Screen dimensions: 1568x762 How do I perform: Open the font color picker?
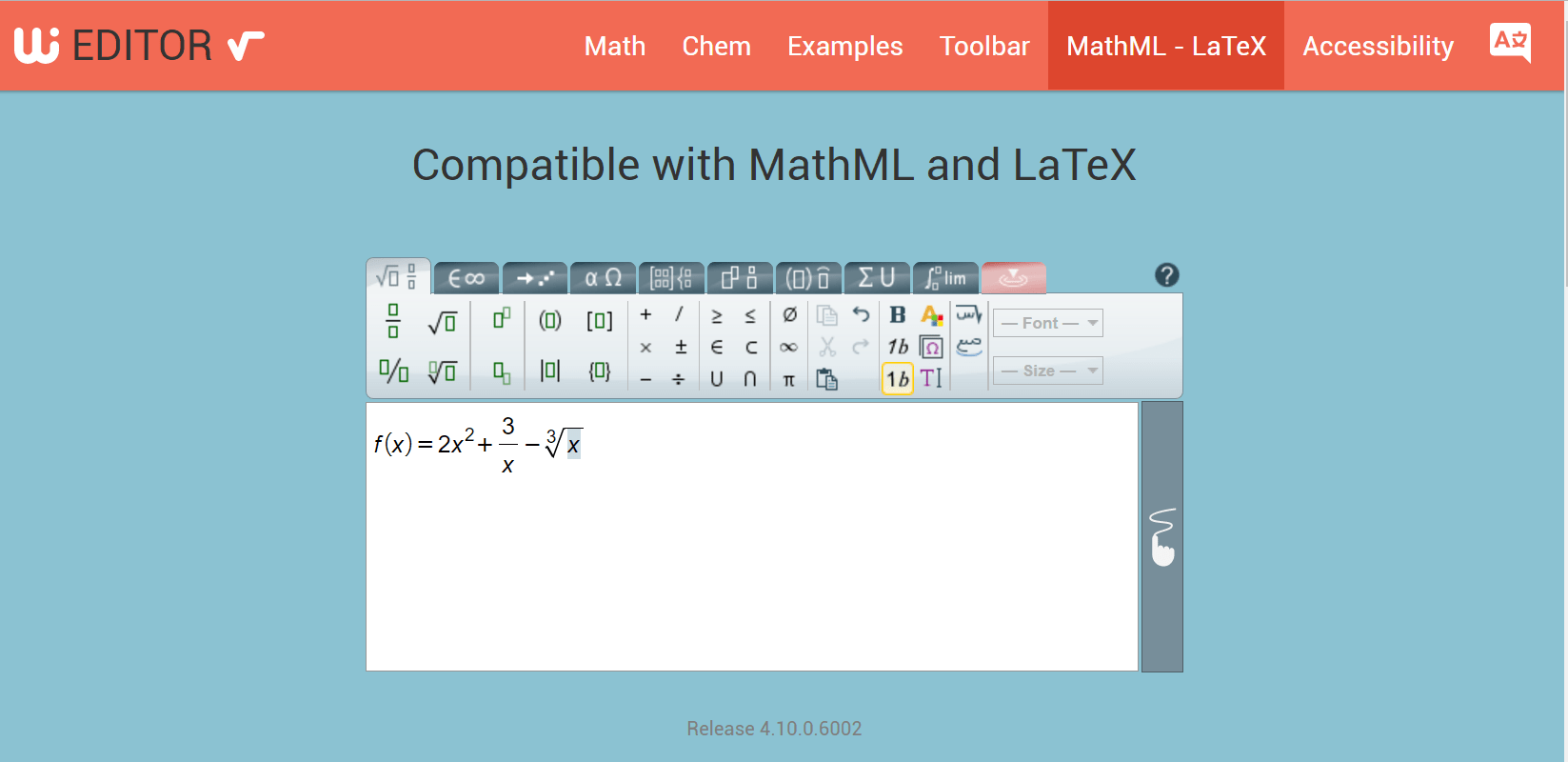(932, 314)
